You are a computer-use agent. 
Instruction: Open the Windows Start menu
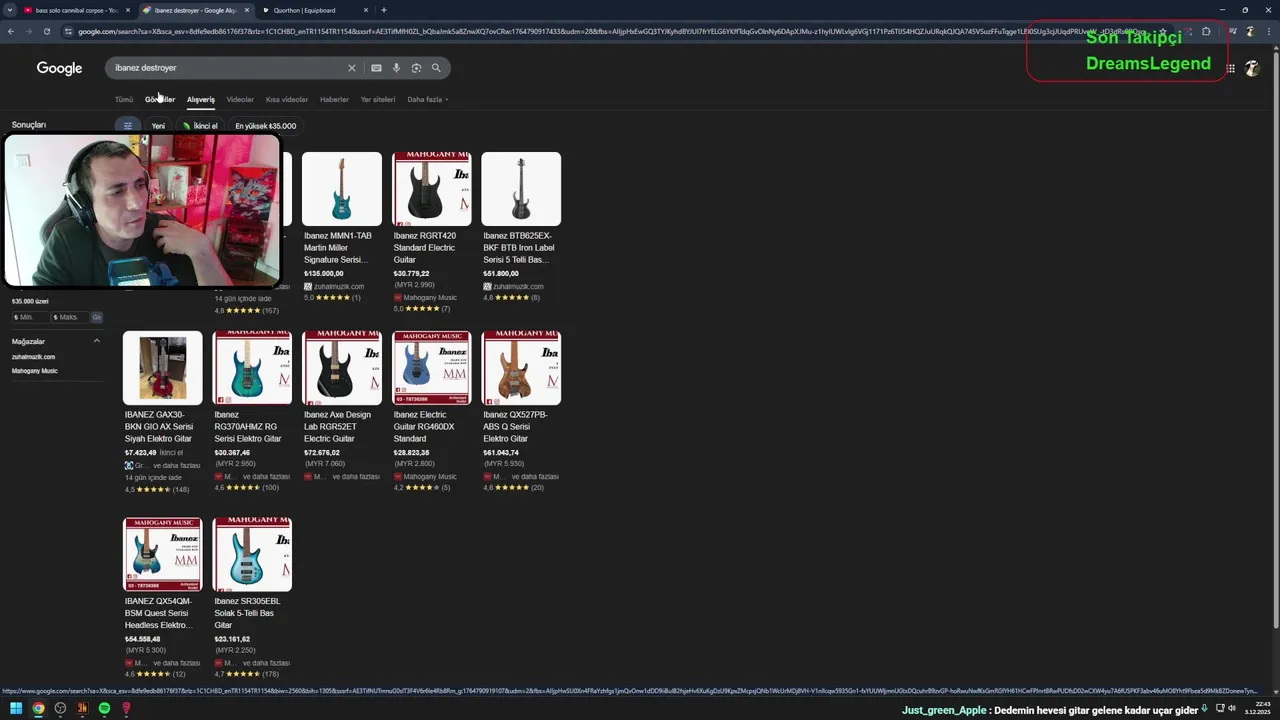click(16, 708)
